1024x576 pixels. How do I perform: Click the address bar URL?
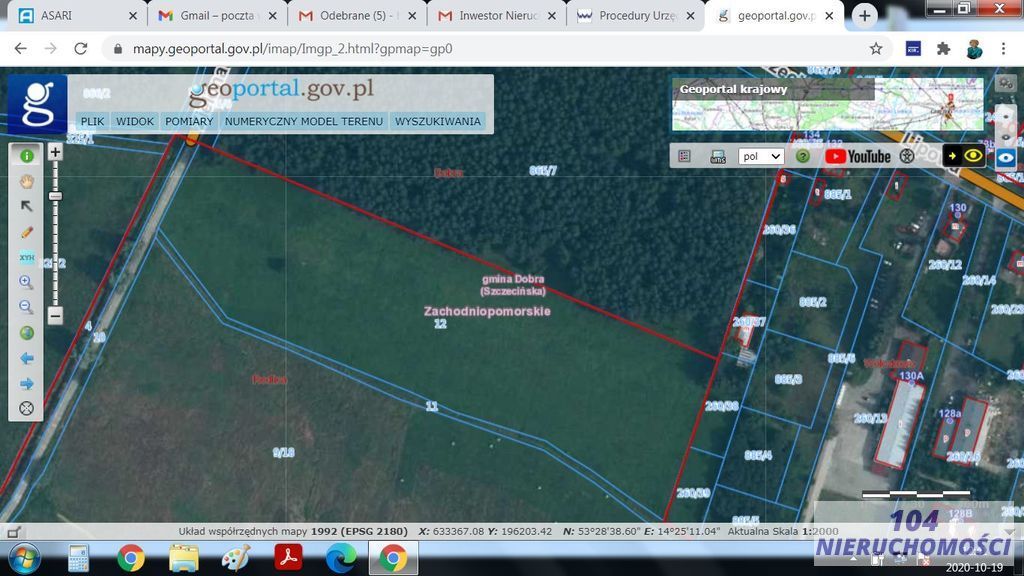[293, 49]
